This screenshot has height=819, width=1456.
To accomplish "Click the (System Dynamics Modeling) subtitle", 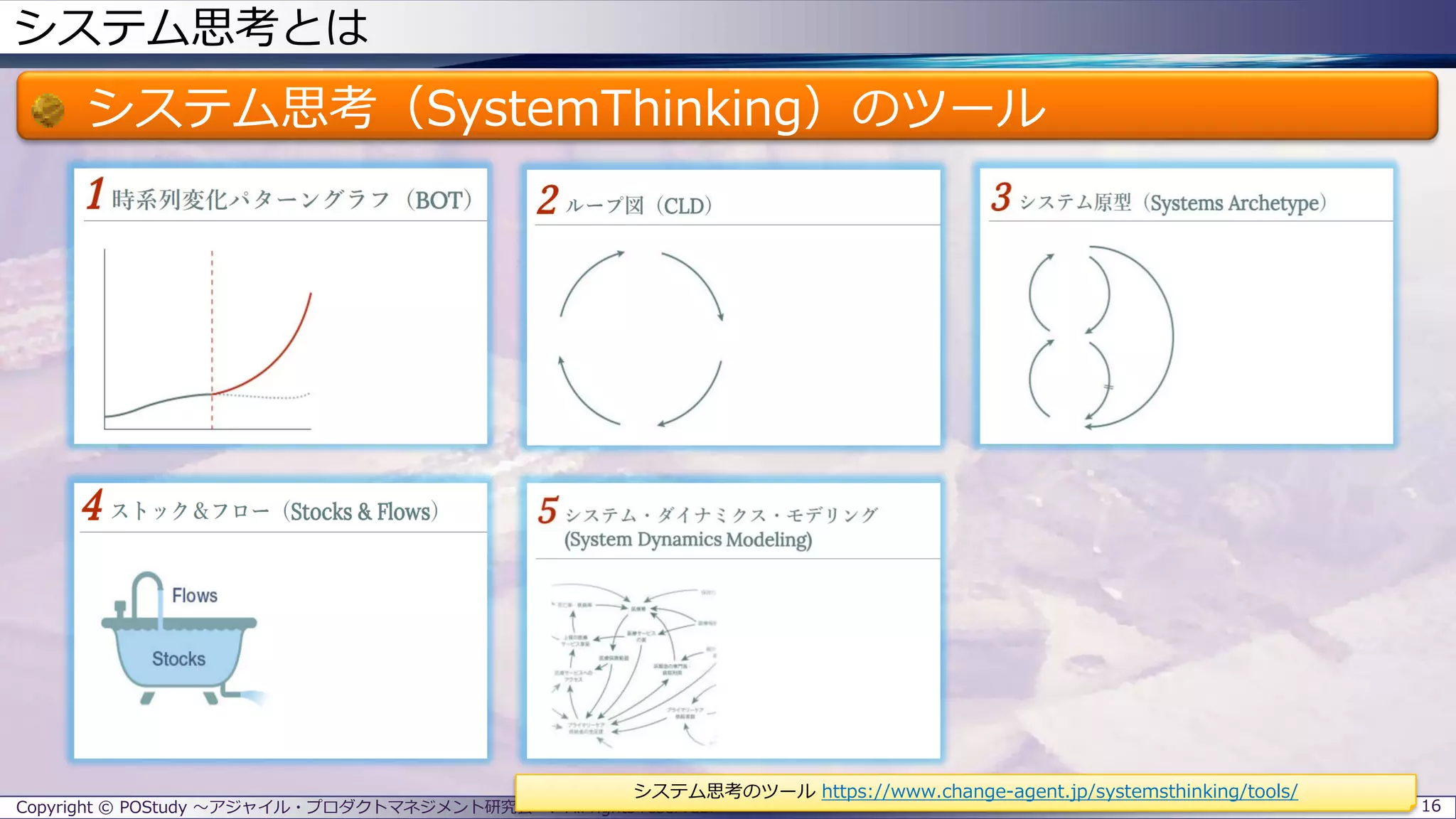I will pos(687,540).
